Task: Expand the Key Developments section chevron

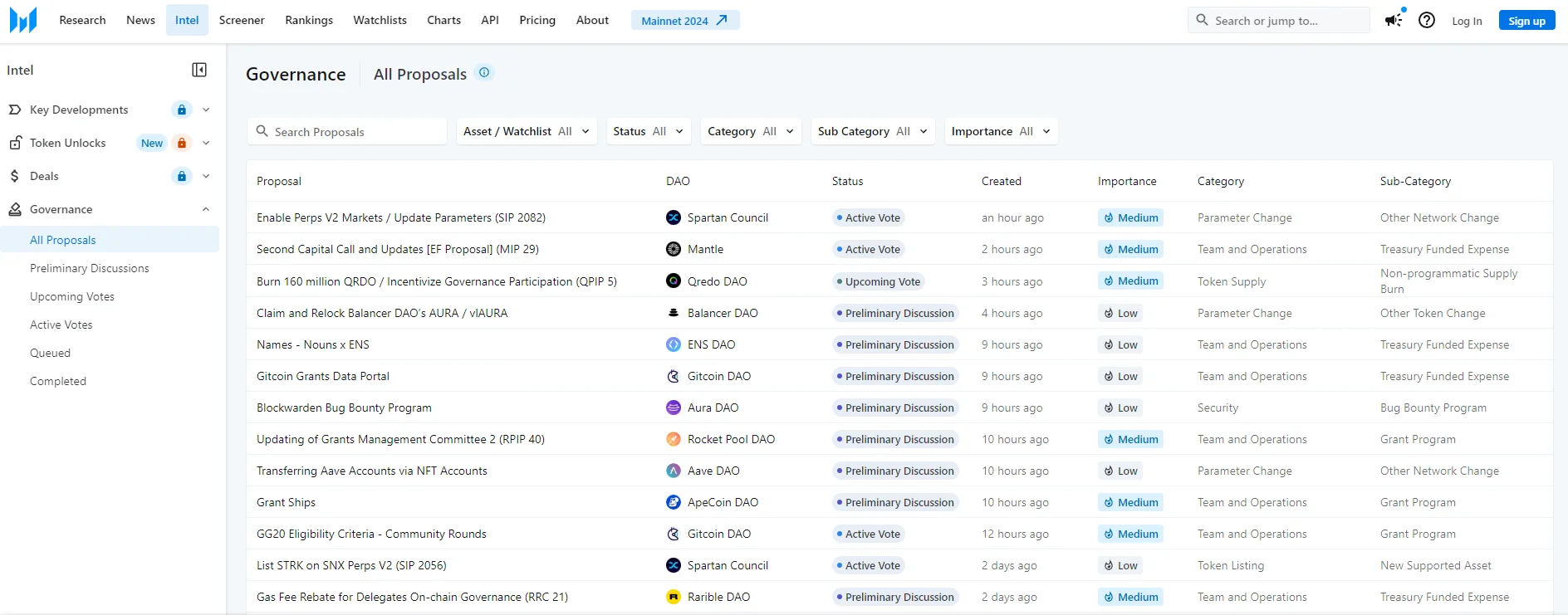Action: tap(206, 110)
